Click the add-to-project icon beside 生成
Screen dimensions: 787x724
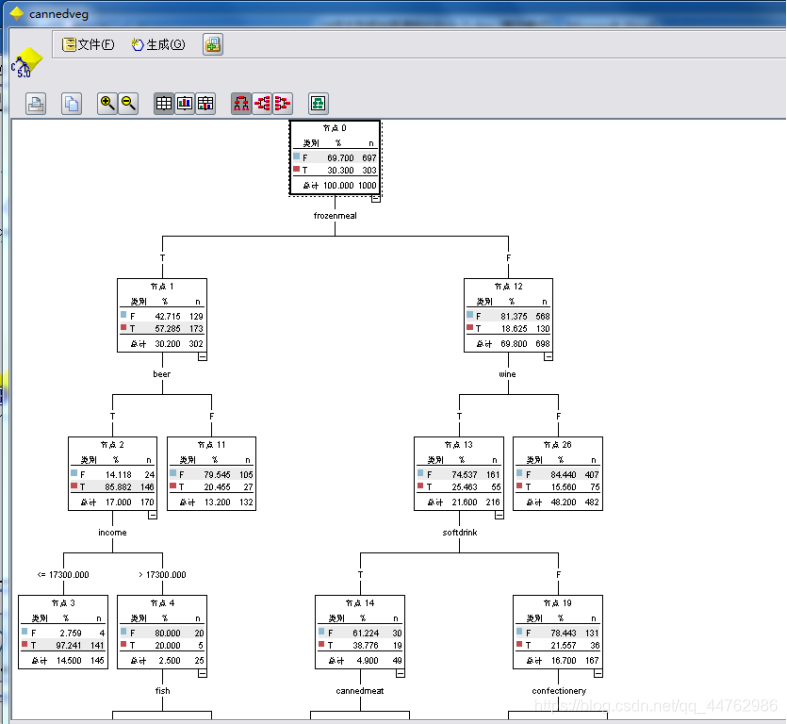[x=213, y=45]
